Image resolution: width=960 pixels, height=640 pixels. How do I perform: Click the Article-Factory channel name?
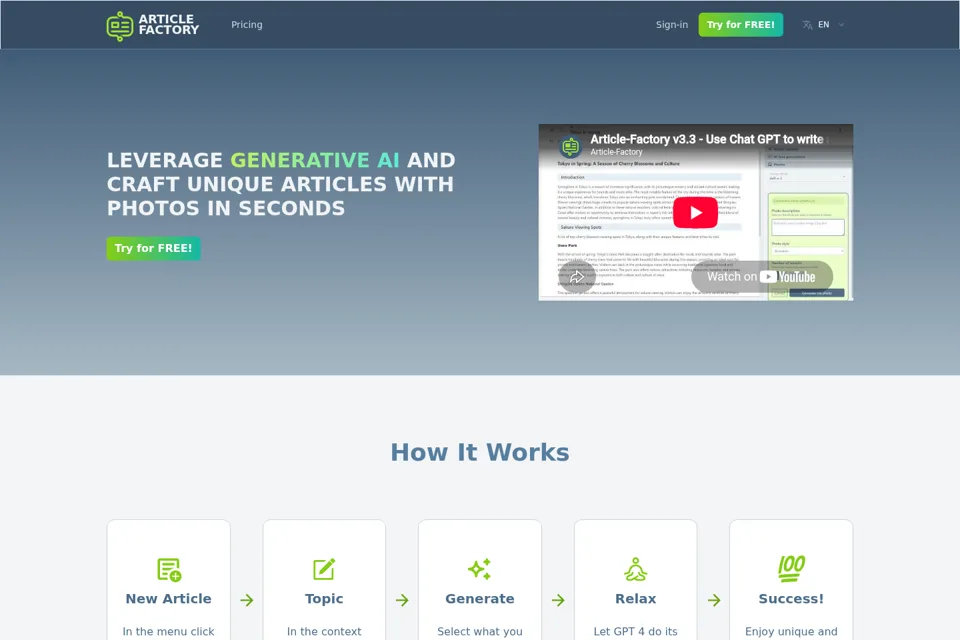[616, 152]
